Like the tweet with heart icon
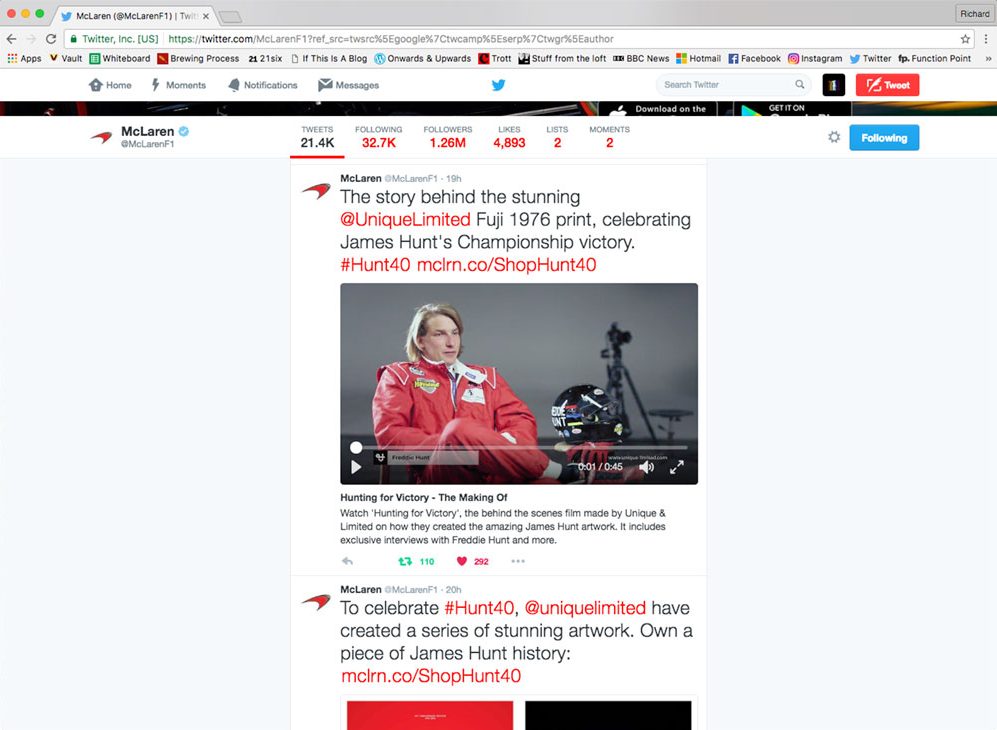The height and width of the screenshot is (730, 997). point(462,561)
